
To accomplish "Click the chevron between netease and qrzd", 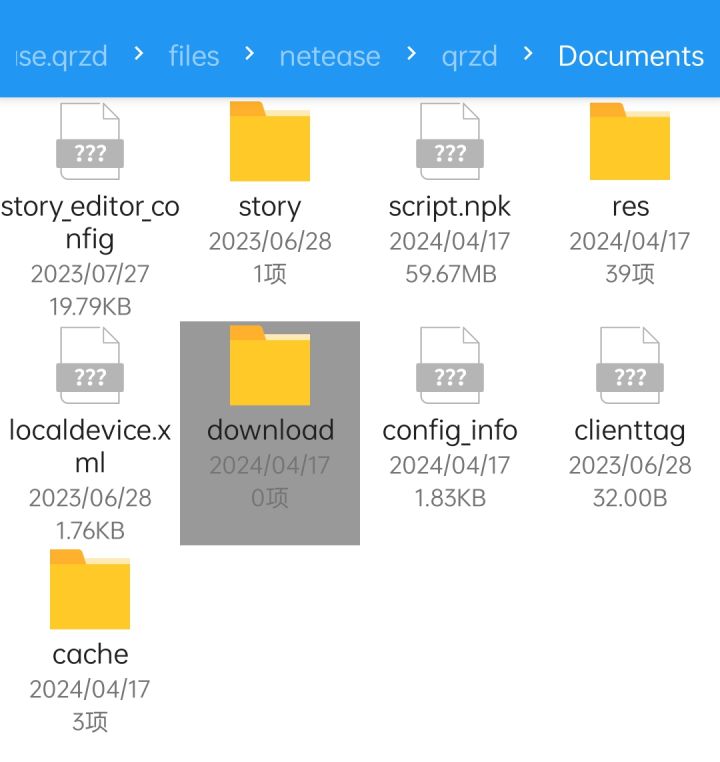I will click(x=411, y=53).
